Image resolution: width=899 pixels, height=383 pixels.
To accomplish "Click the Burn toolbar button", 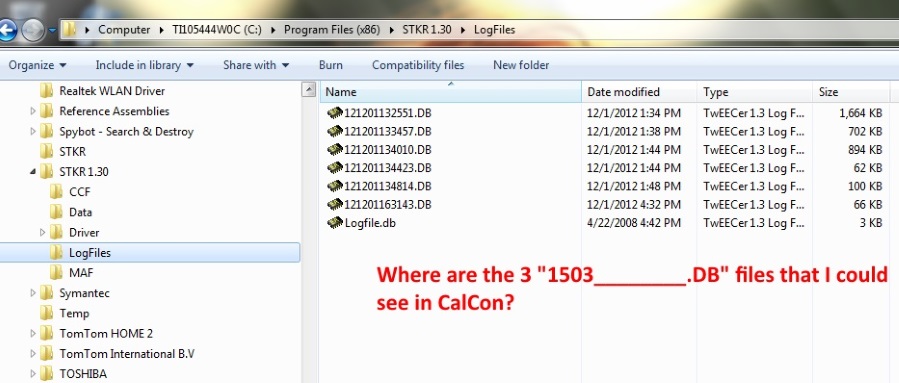I will (331, 65).
